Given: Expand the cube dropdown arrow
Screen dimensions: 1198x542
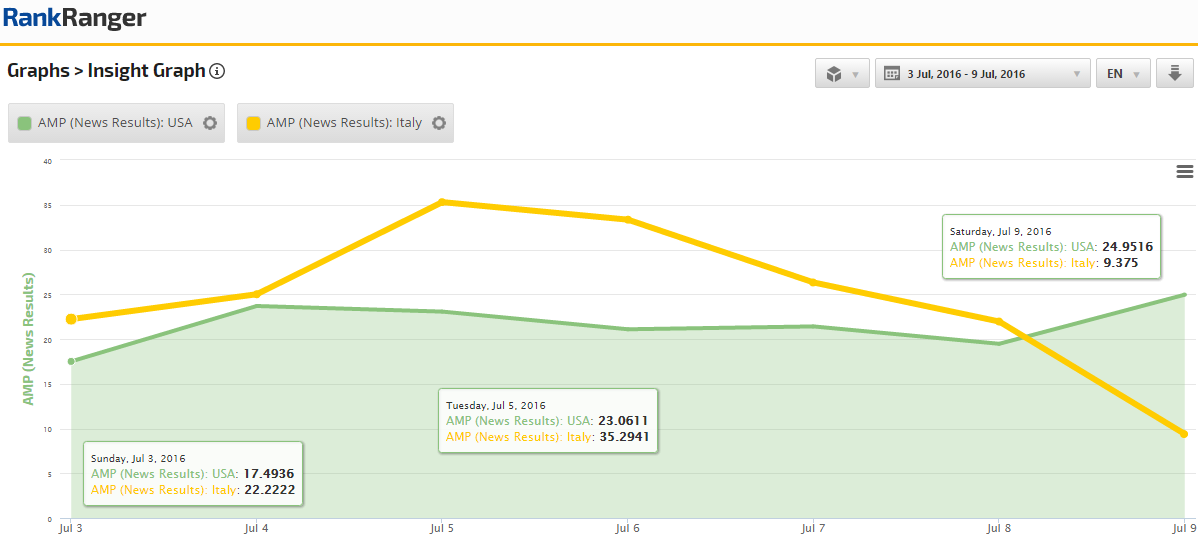Looking at the screenshot, I should pyautogui.click(x=856, y=74).
